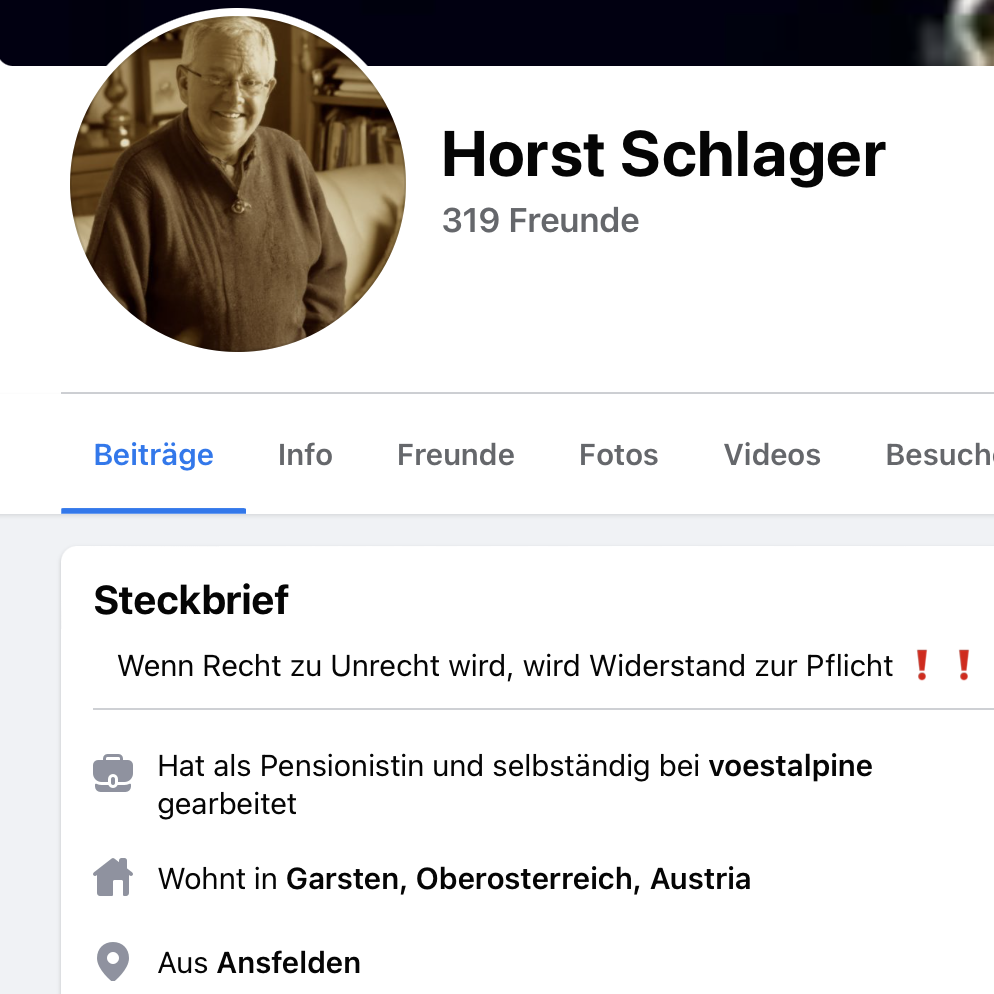The height and width of the screenshot is (994, 994).
Task: Open the Info tab
Action: tap(305, 455)
